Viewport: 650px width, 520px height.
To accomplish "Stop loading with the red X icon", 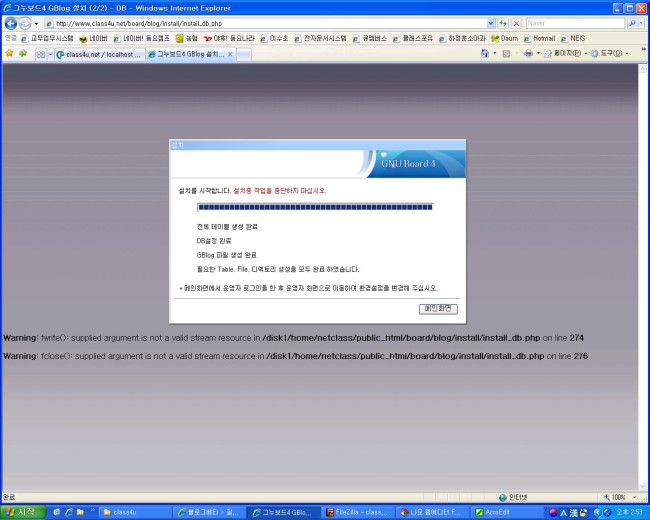I will coord(516,23).
